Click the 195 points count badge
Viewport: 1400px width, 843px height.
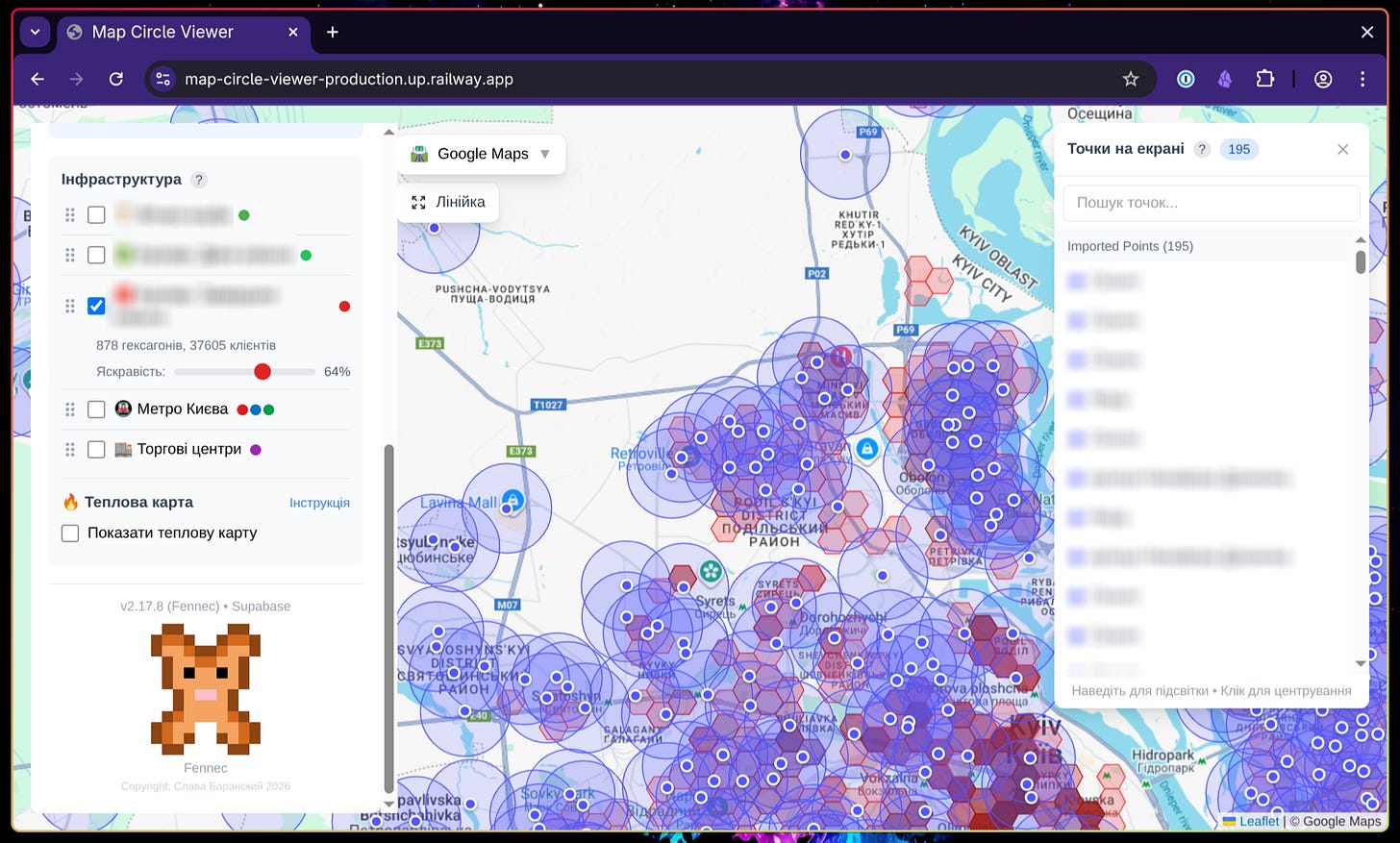pos(1239,149)
